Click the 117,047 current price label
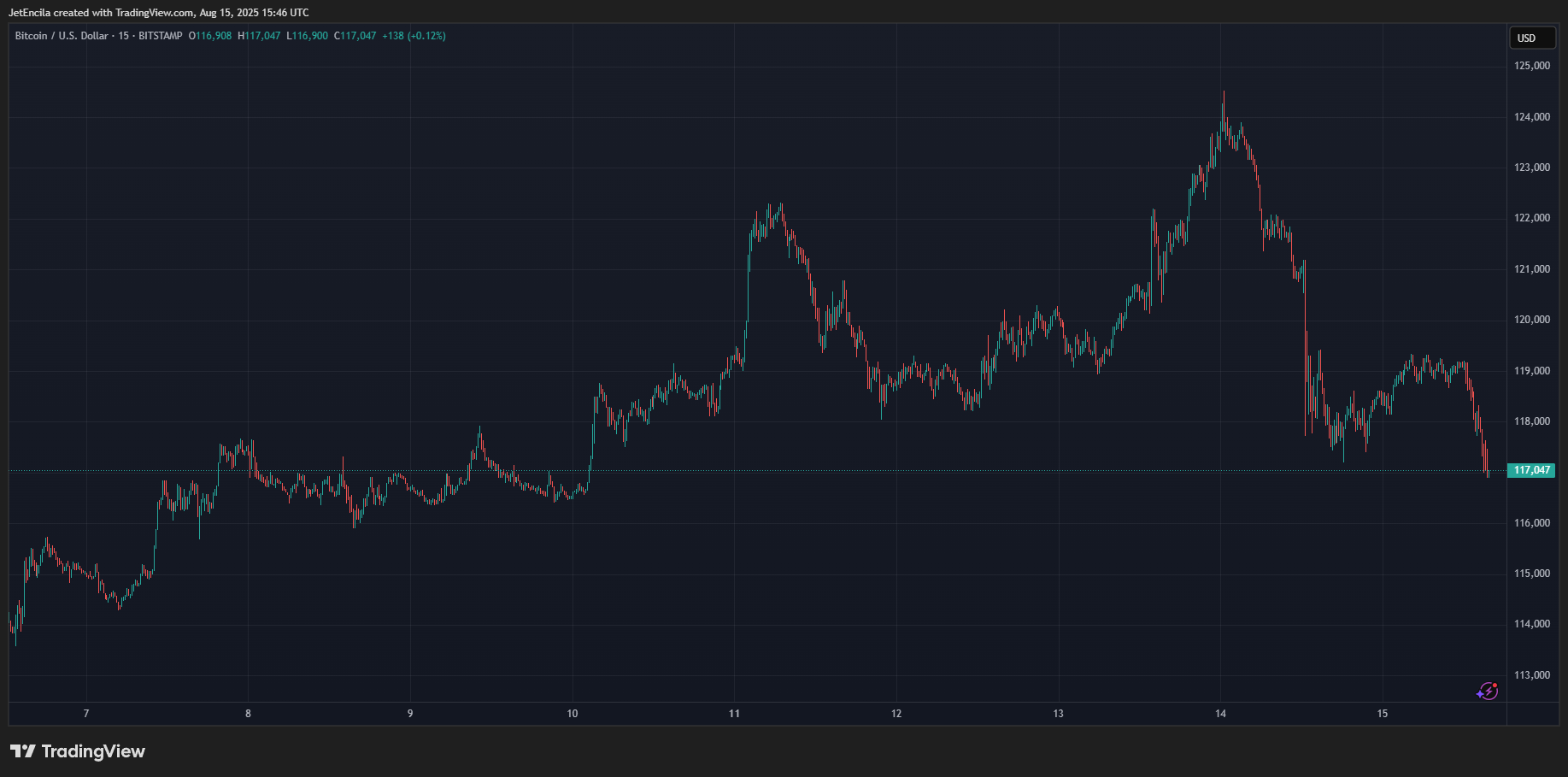The width and height of the screenshot is (1568, 777). (x=1531, y=470)
